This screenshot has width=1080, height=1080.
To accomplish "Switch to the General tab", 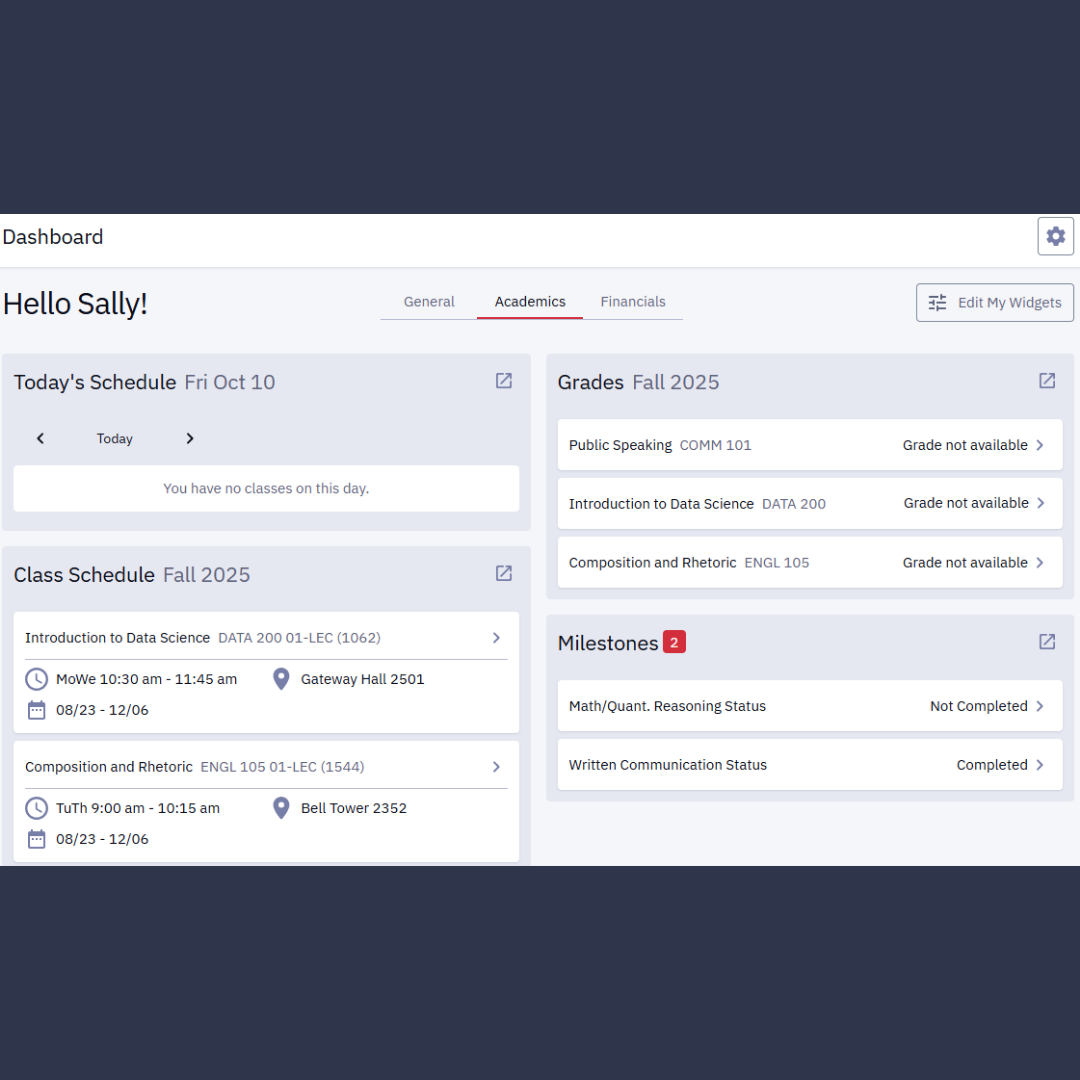I will click(429, 301).
